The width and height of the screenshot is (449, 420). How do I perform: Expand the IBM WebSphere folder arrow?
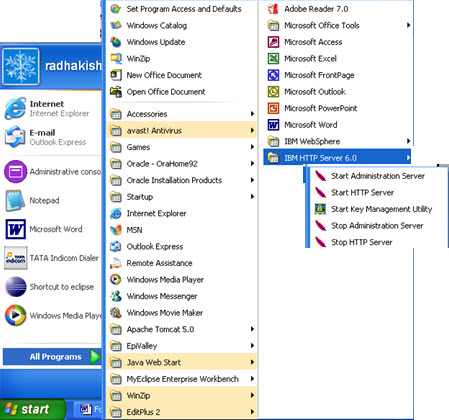[408, 141]
